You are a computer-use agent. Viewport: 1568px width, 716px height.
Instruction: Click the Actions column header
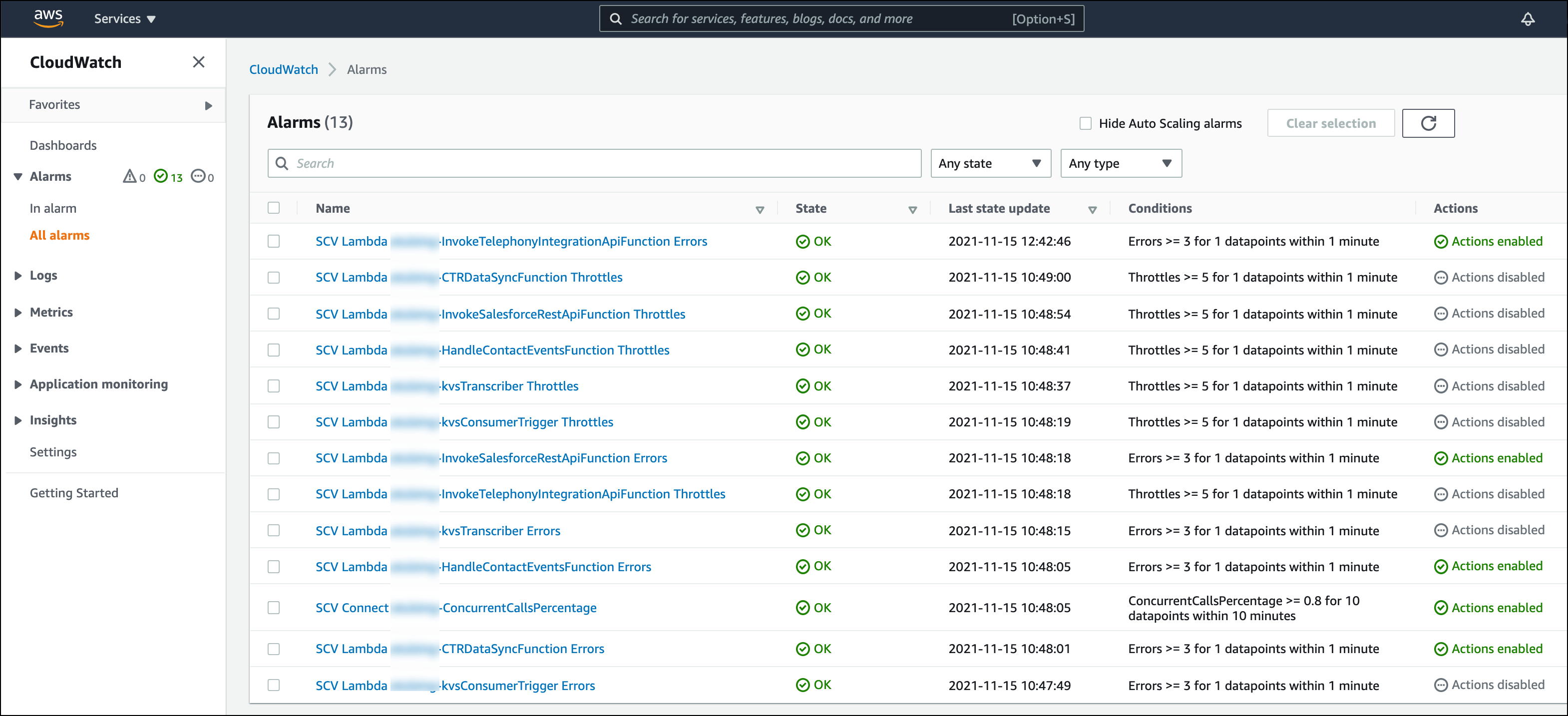pyautogui.click(x=1455, y=208)
